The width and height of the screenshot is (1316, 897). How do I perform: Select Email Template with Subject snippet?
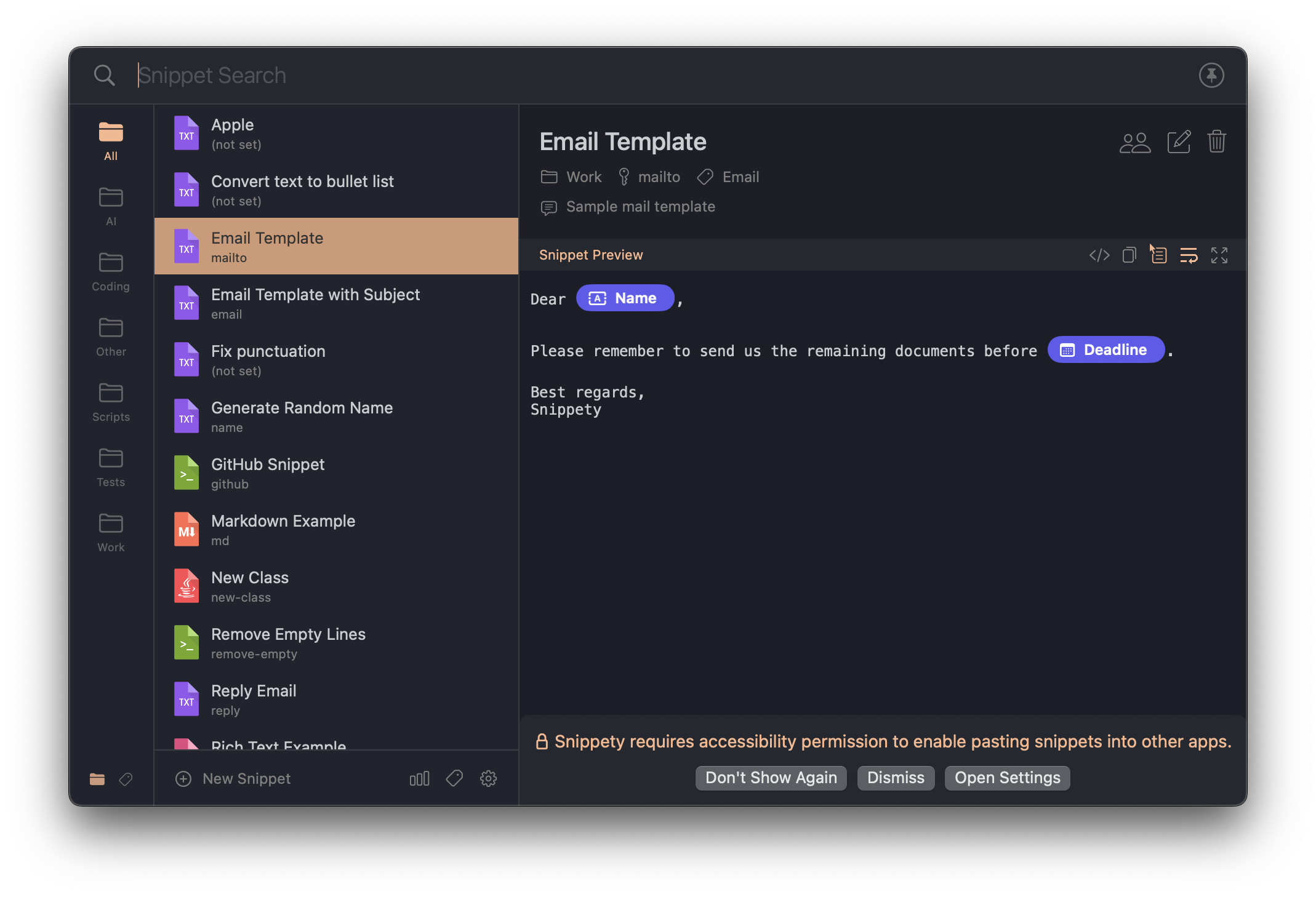336,303
